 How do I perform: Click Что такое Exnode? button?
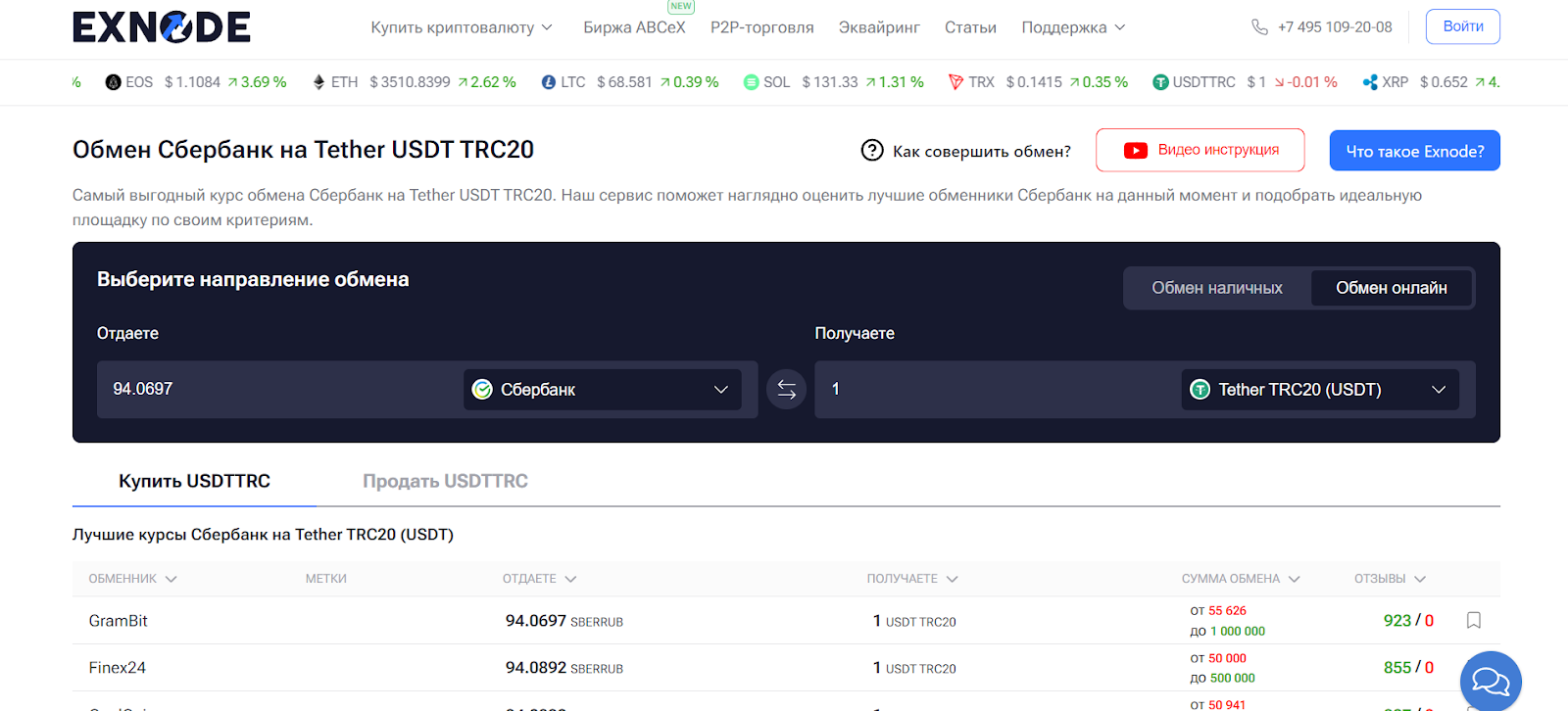(1415, 151)
